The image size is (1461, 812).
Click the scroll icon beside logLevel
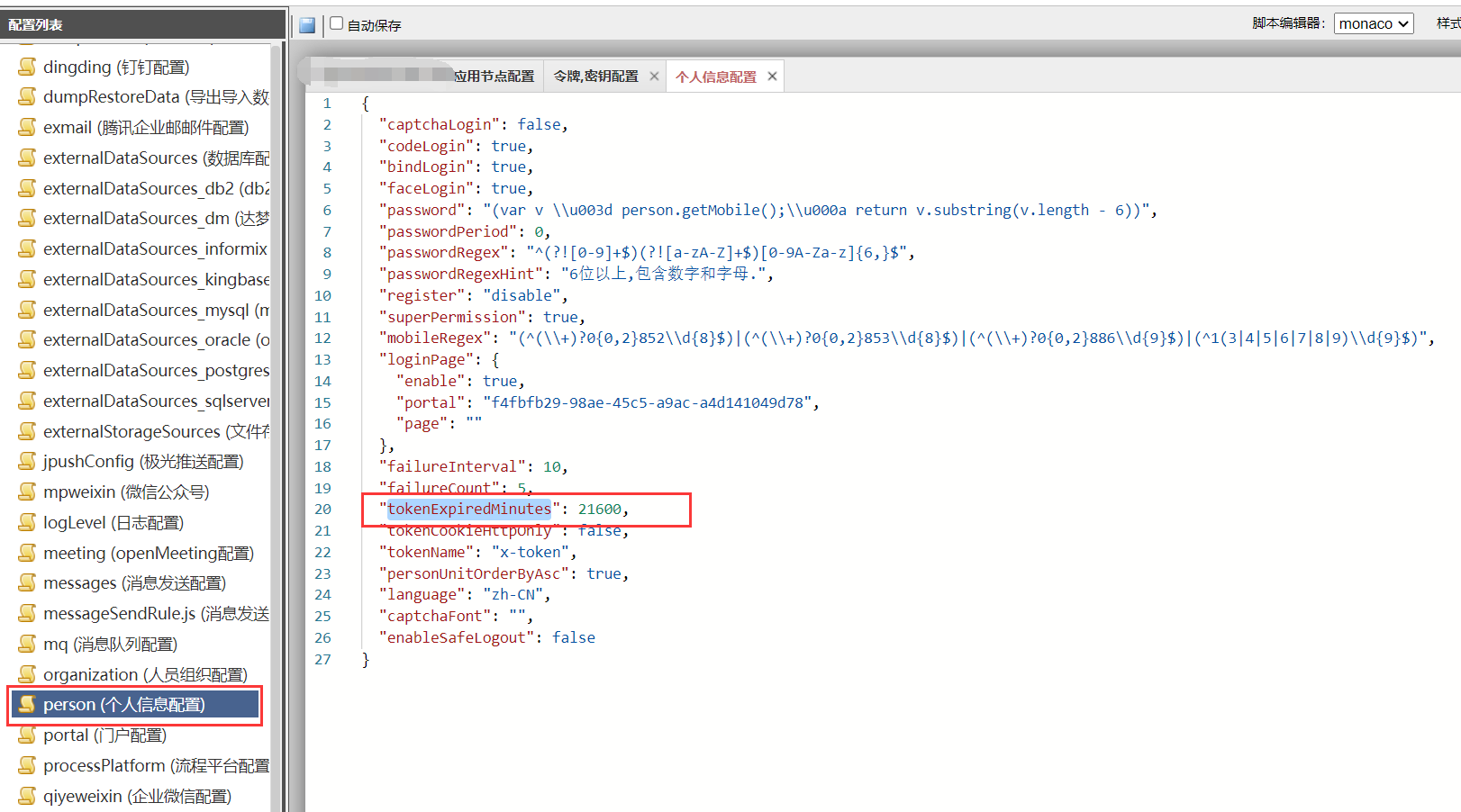[28, 522]
